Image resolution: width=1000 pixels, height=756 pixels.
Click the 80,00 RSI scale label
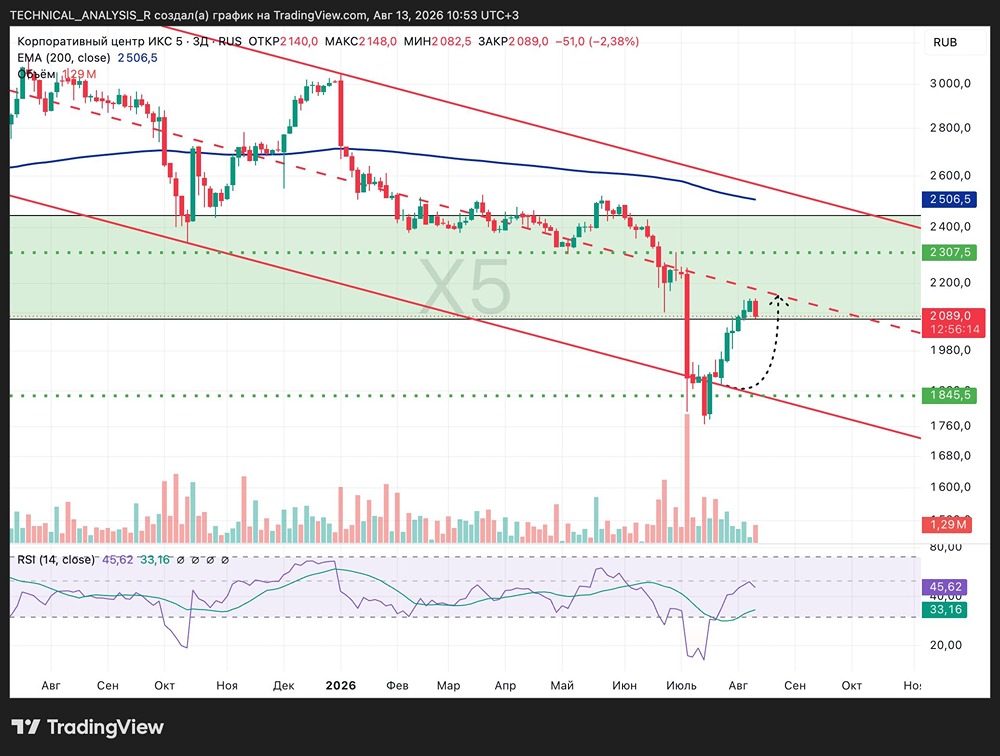pyautogui.click(x=946, y=547)
